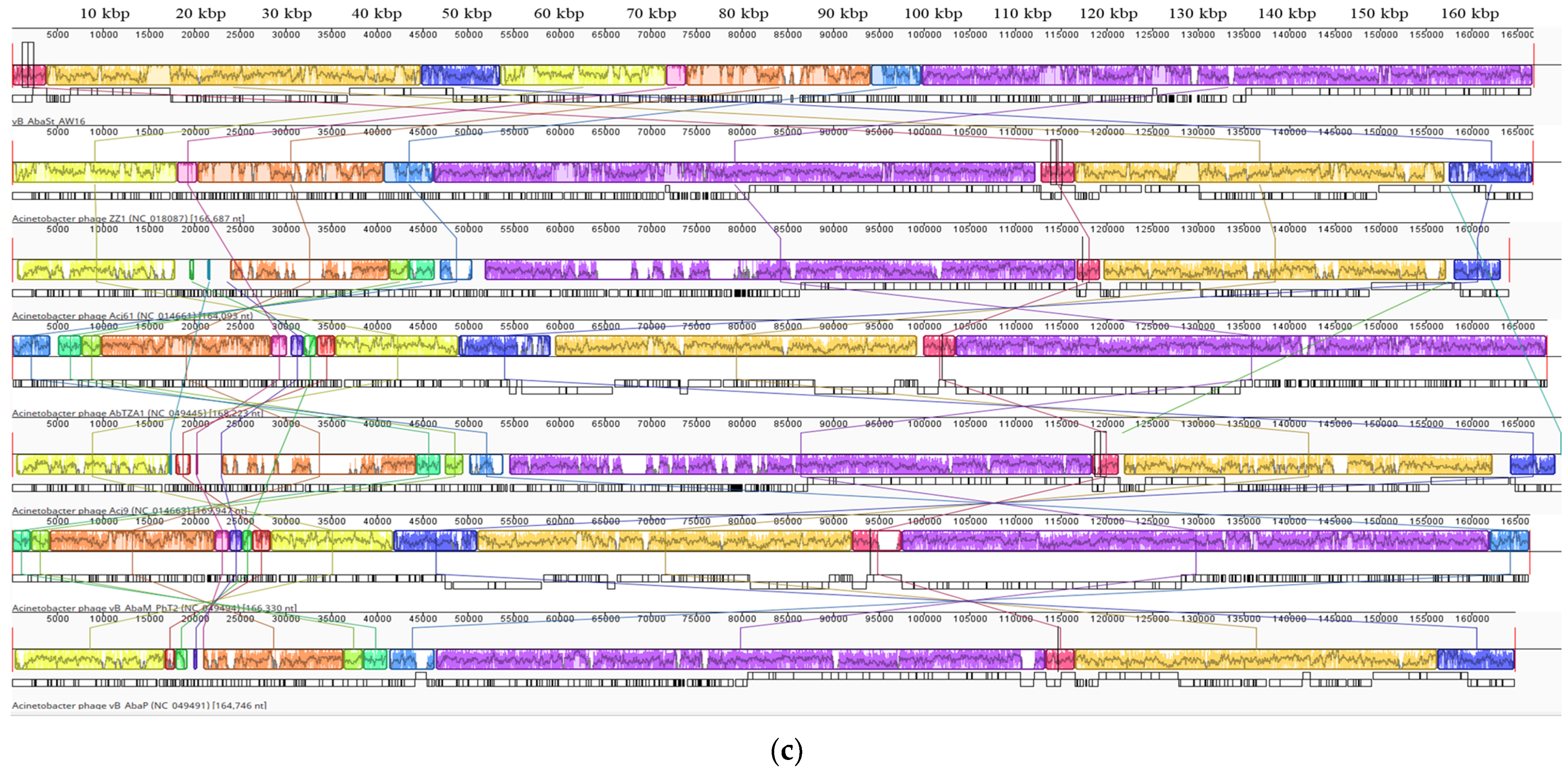Select the vB_AbaM_PhT2 genome label
This screenshot has width=1568, height=771.
154,608
